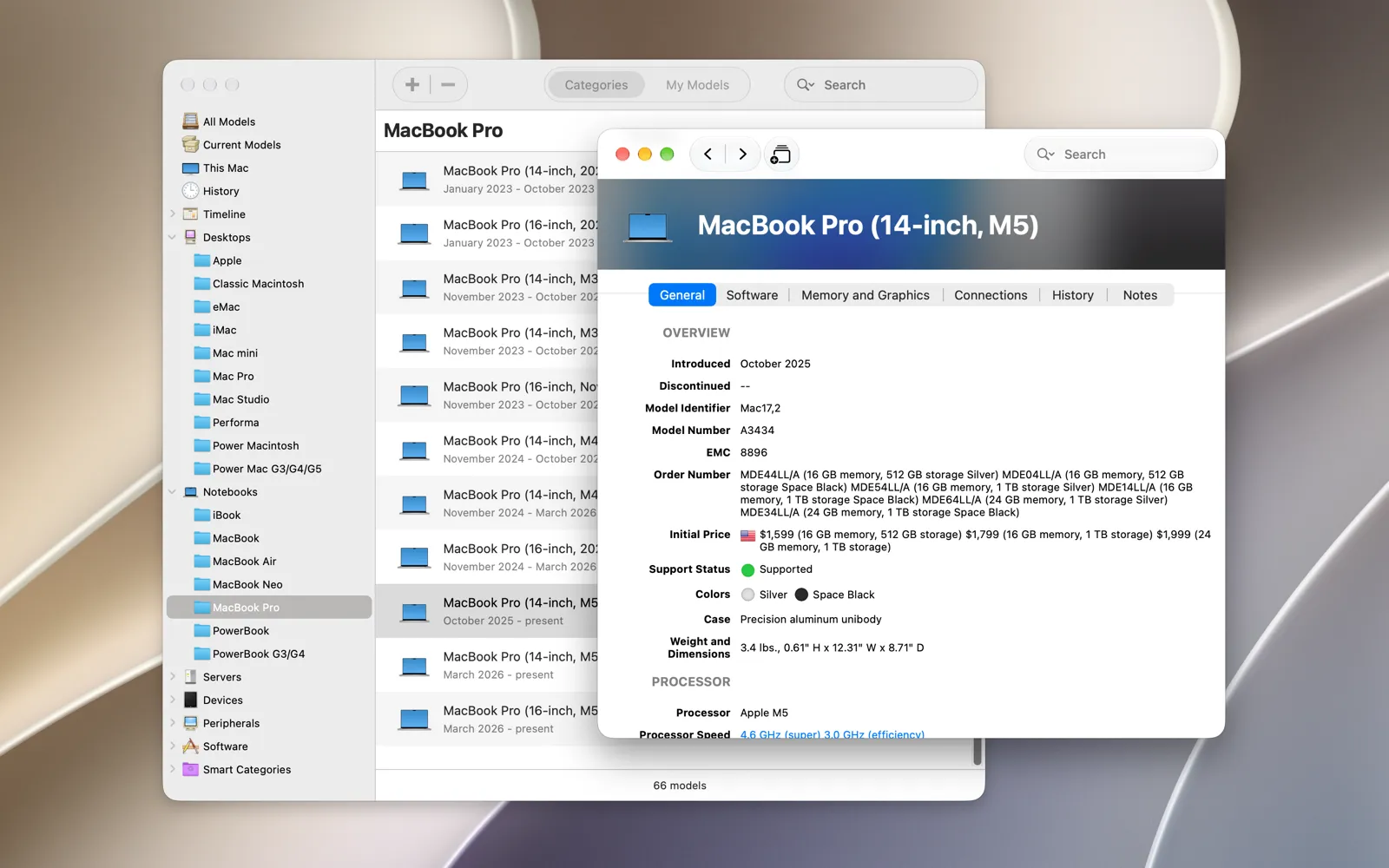The image size is (1389, 868).
Task: Expand the Timeline tree item
Action: [172, 214]
